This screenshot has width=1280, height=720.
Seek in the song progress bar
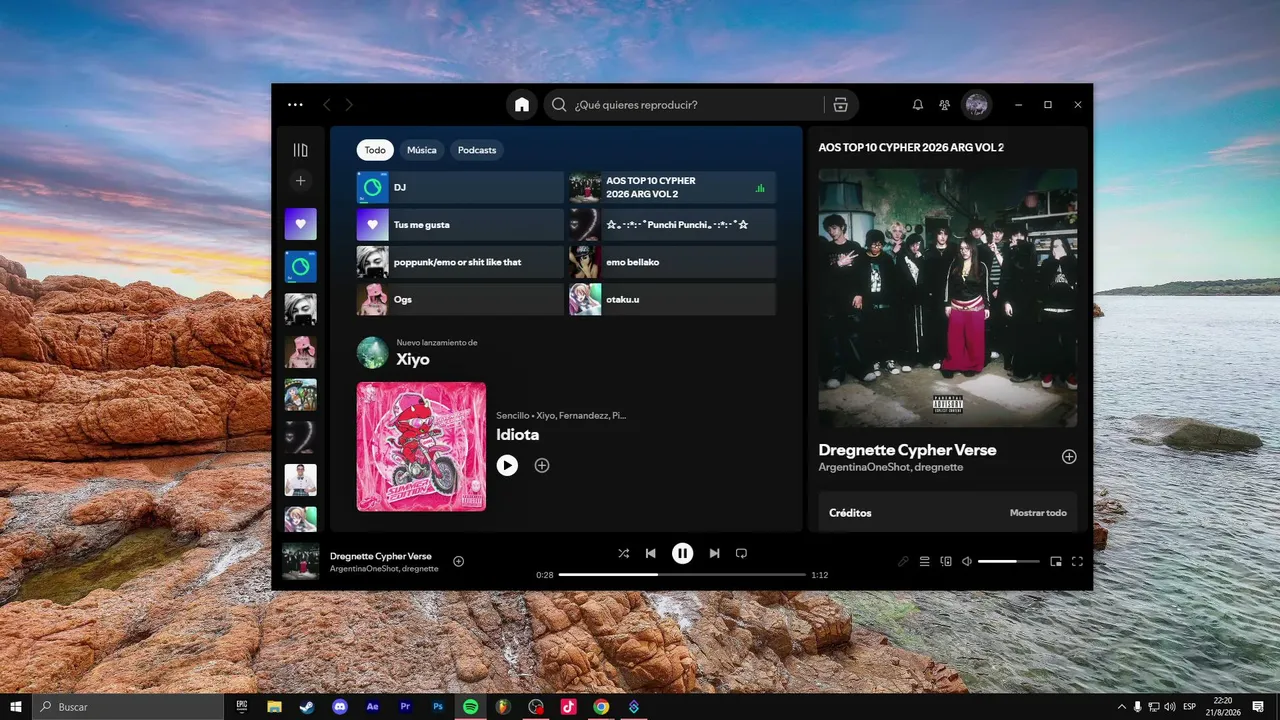(682, 575)
